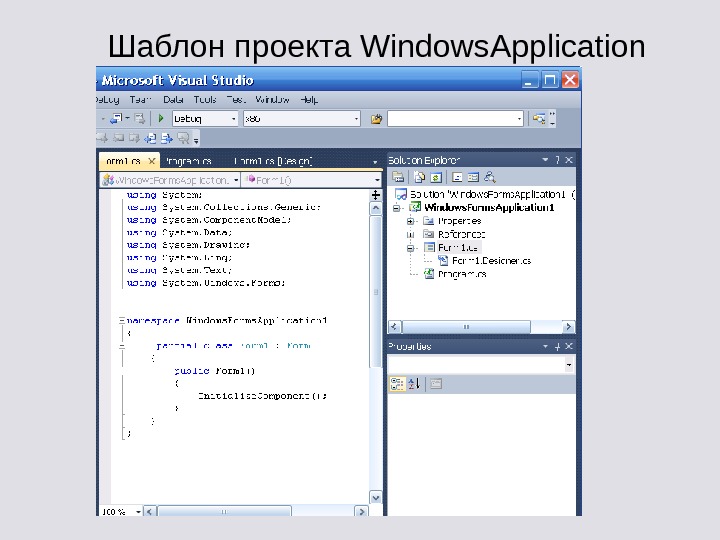Open the Help menu

point(309,100)
